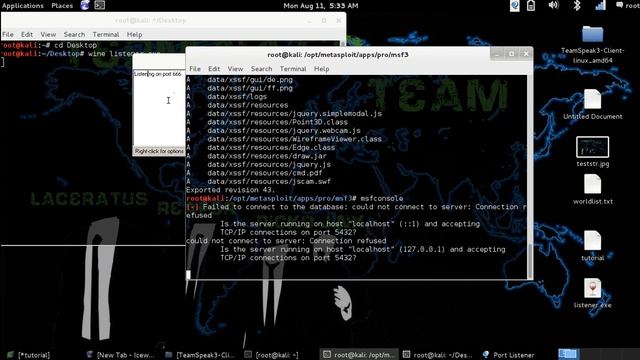The image size is (640, 360).
Task: Click the Bluetooth icon
Action: tap(577, 5)
